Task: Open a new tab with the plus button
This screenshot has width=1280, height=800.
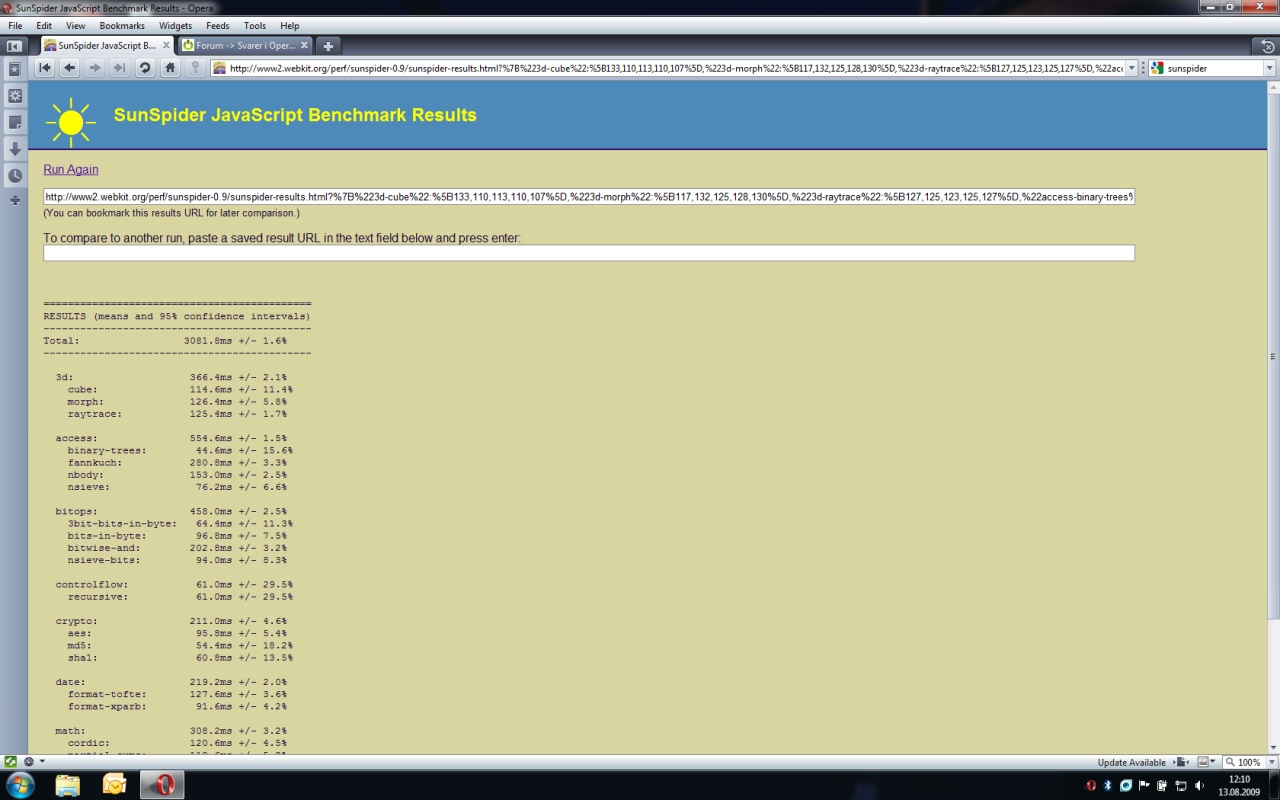Action: click(328, 46)
